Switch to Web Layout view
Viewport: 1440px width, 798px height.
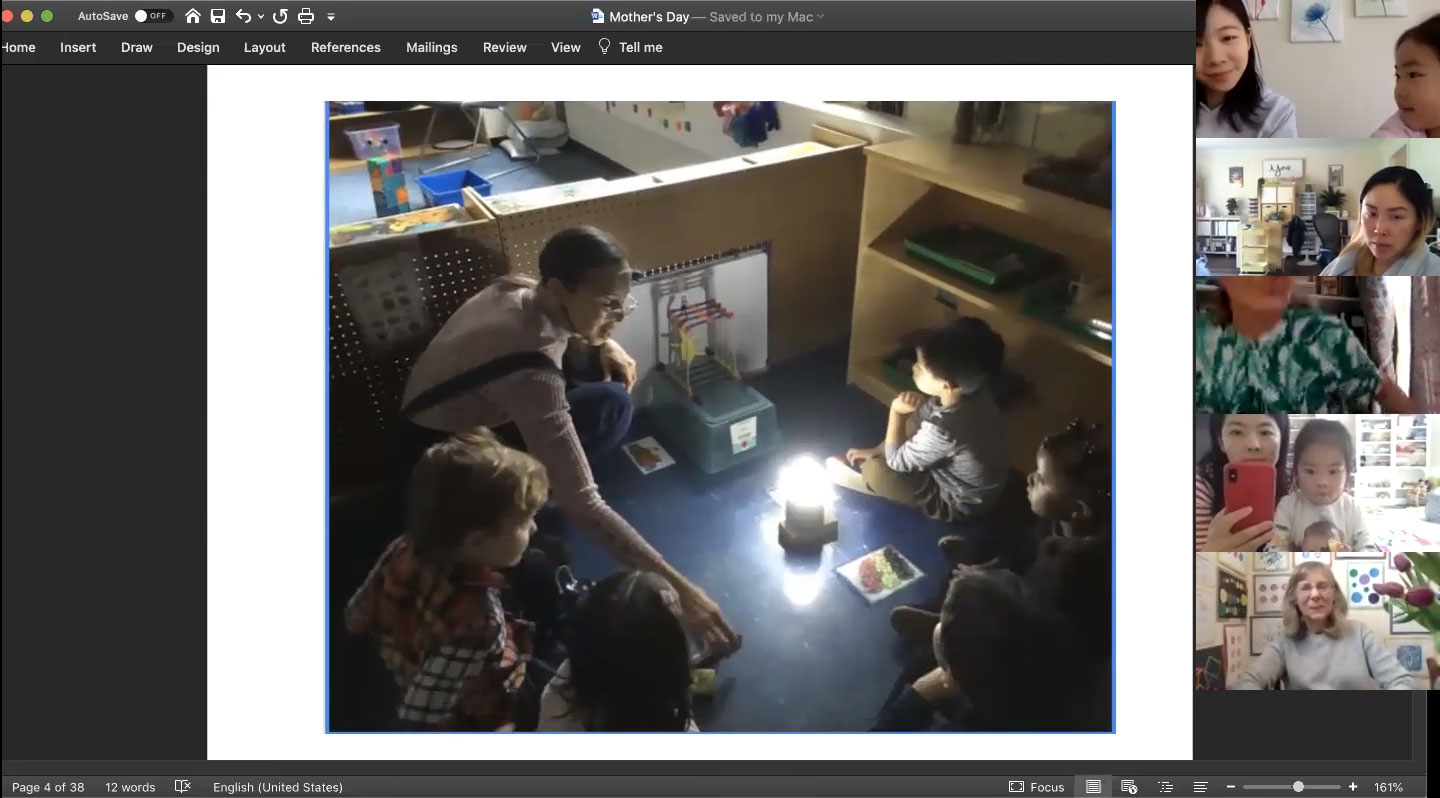coord(1129,787)
